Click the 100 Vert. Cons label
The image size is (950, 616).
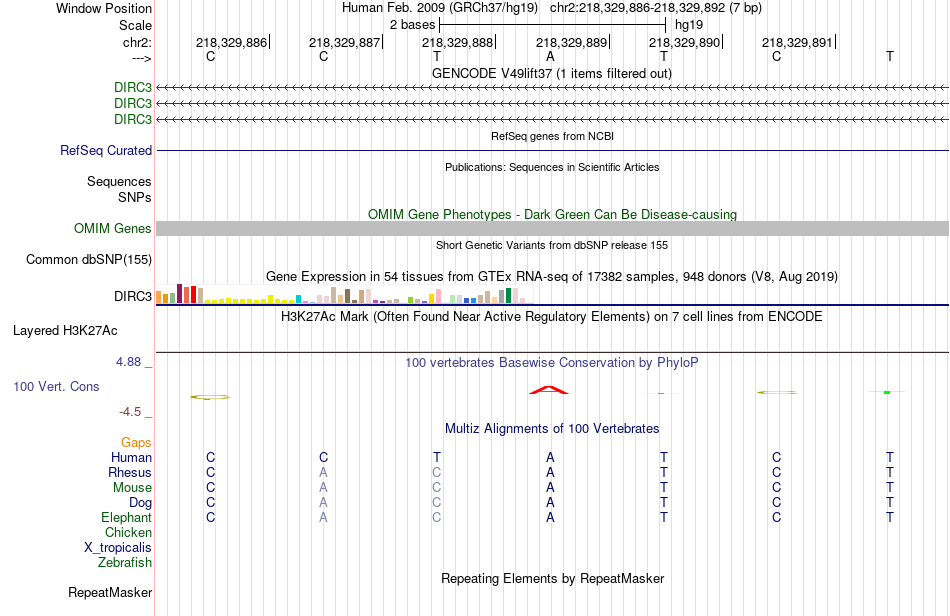click(56, 386)
